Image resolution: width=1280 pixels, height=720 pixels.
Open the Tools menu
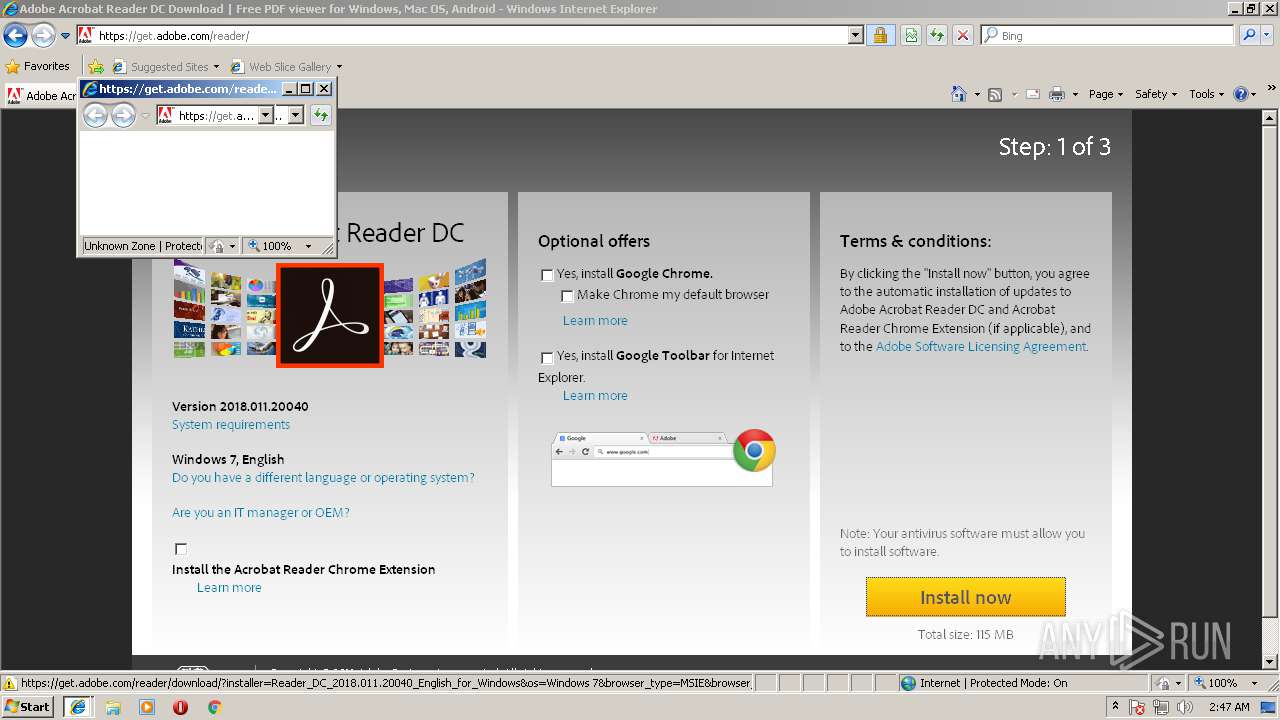click(x=1207, y=94)
